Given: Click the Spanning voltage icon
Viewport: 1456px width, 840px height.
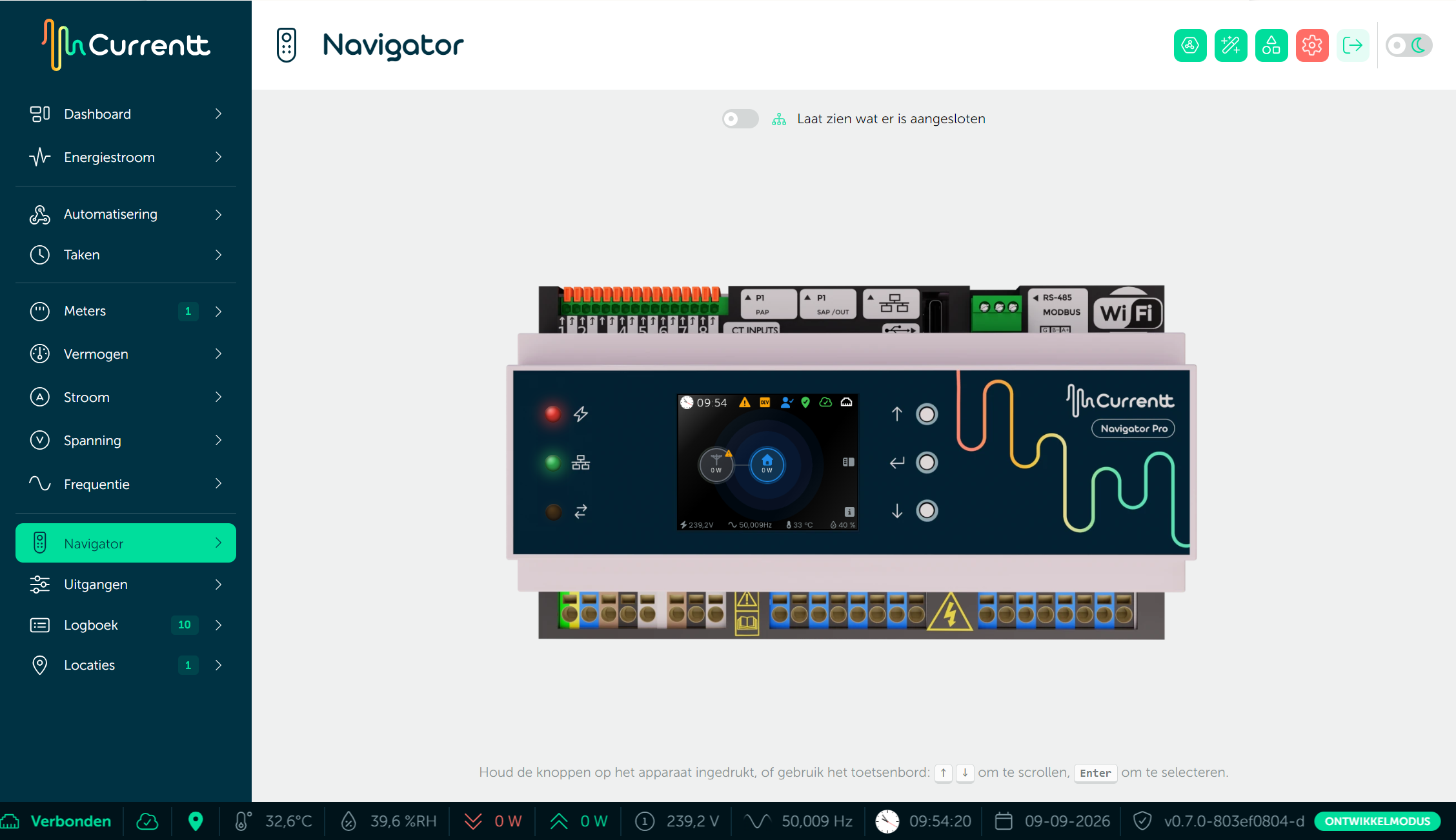Looking at the screenshot, I should click(x=40, y=441).
